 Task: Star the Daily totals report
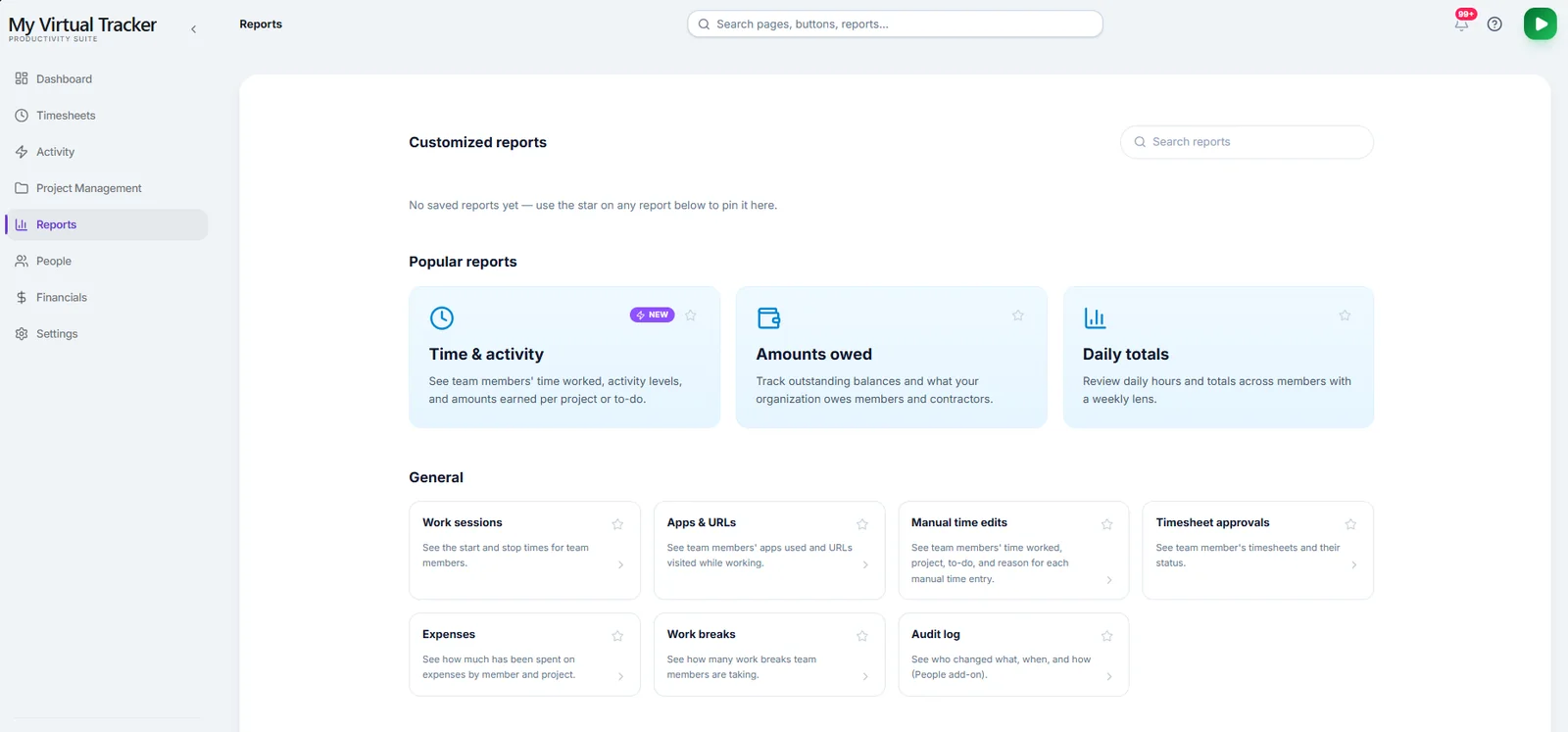[x=1345, y=316]
